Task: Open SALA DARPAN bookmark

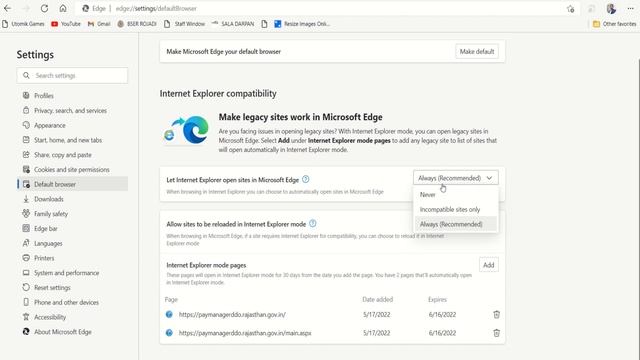Action: pyautogui.click(x=233, y=24)
